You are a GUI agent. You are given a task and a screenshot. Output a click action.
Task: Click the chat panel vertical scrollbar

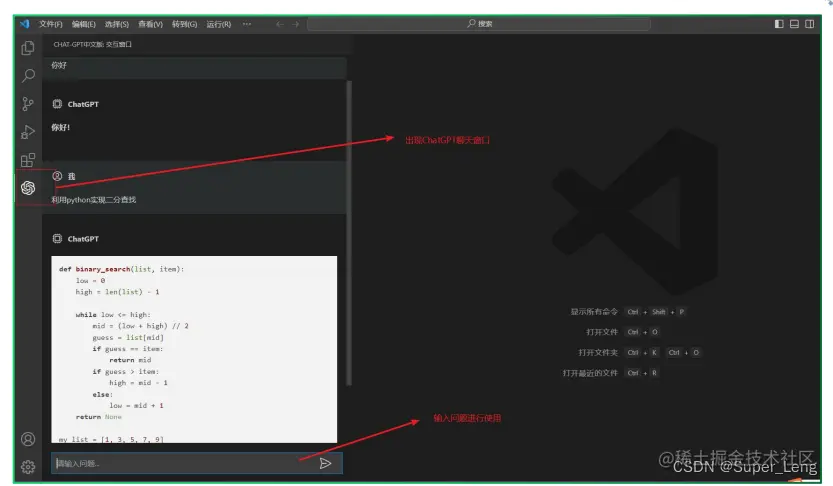(x=349, y=233)
